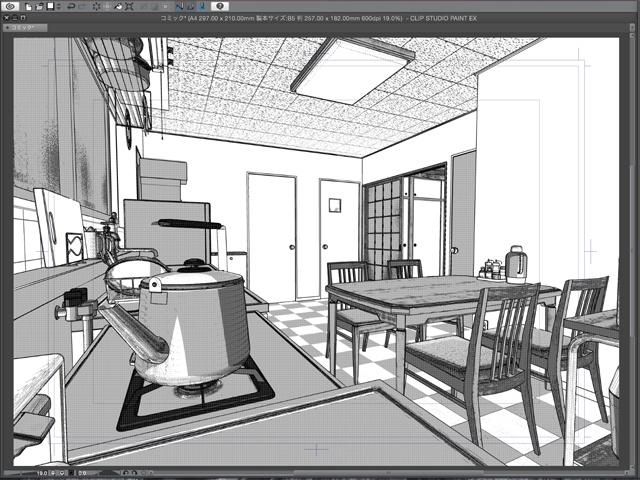Open the help question mark button

coord(220,6)
